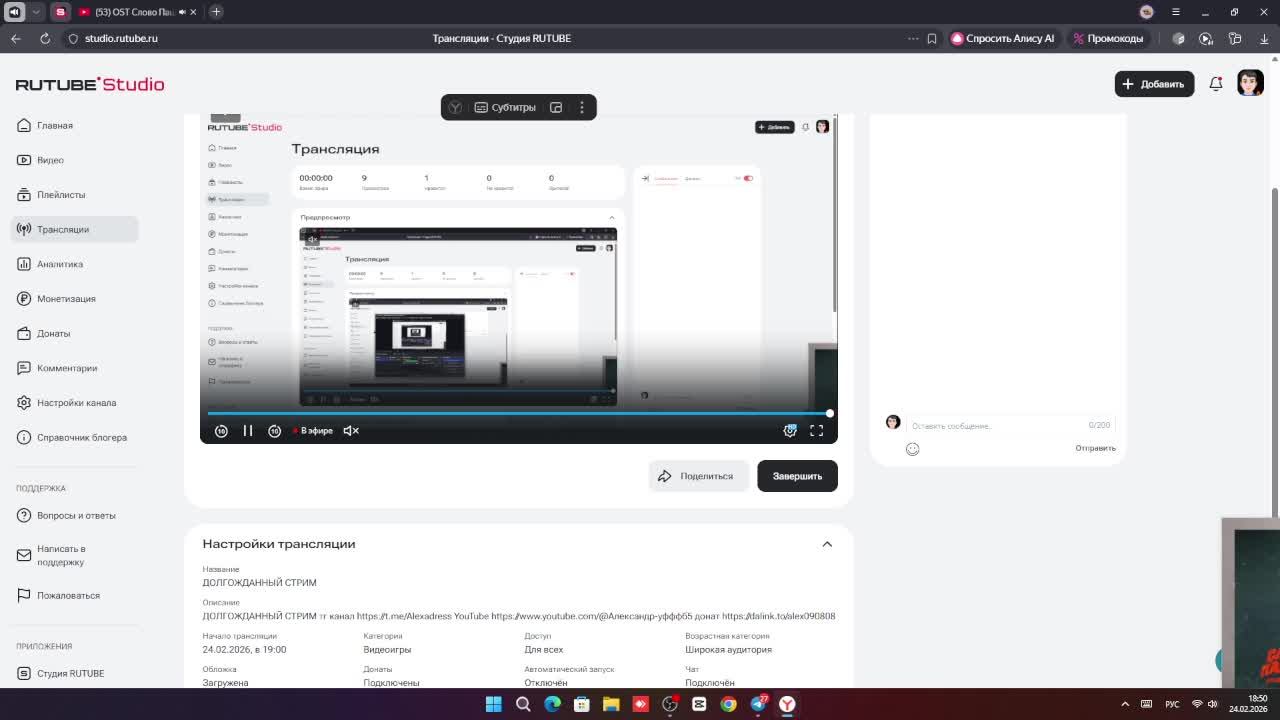
Task: Click picture-in-picture icon in overlay toolbar
Action: coord(556,107)
